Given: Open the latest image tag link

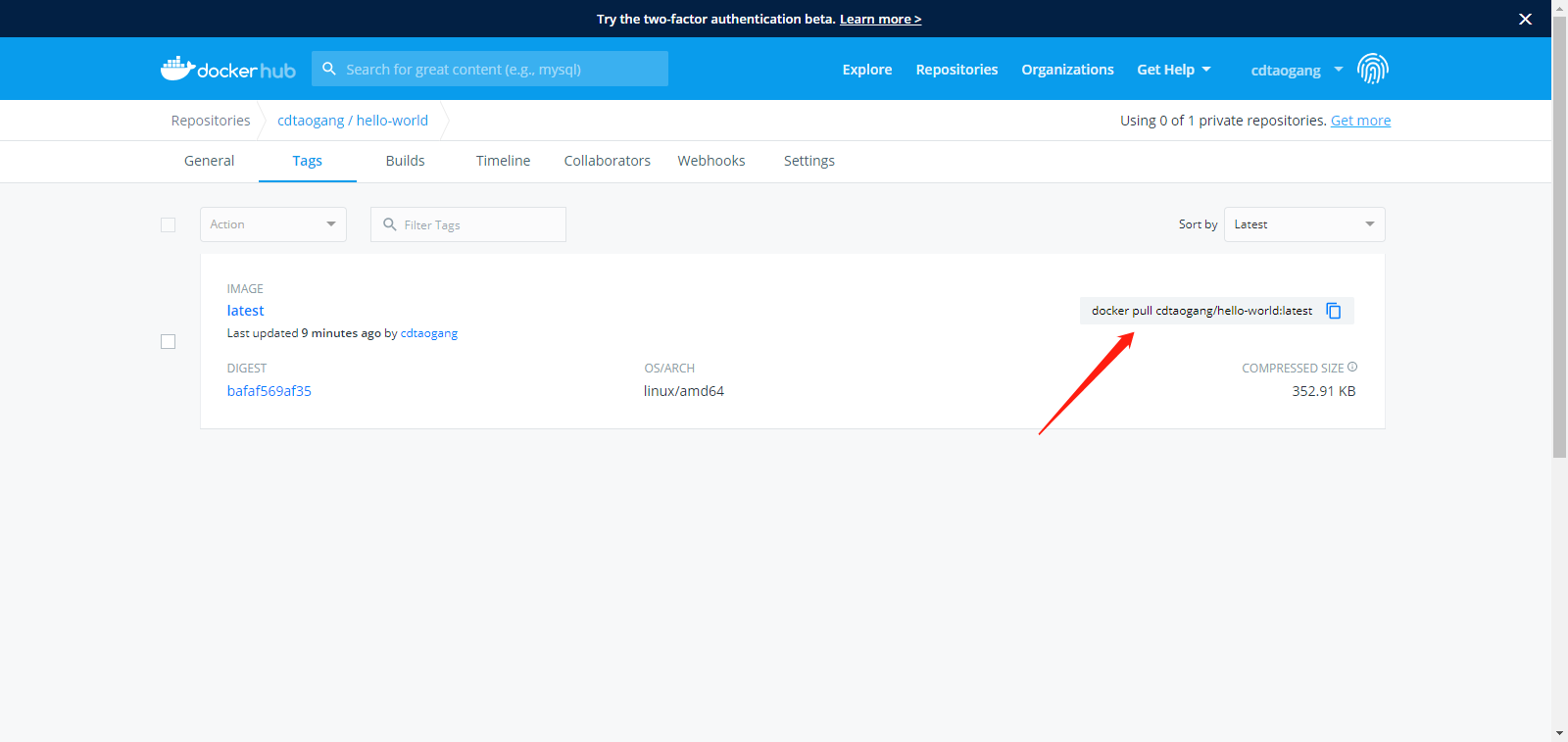Looking at the screenshot, I should (x=245, y=311).
